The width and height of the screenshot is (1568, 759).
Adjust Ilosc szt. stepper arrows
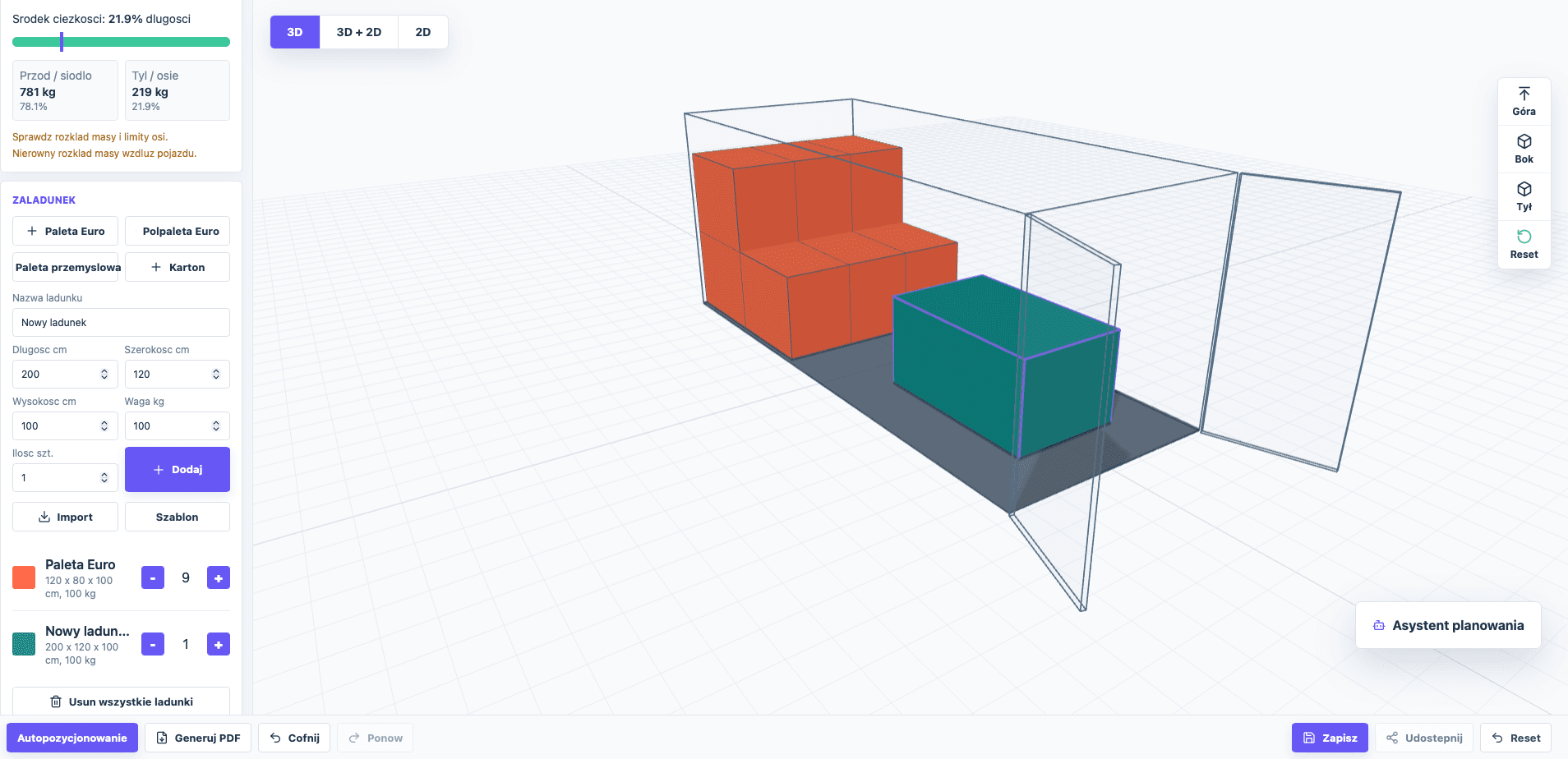pos(104,478)
